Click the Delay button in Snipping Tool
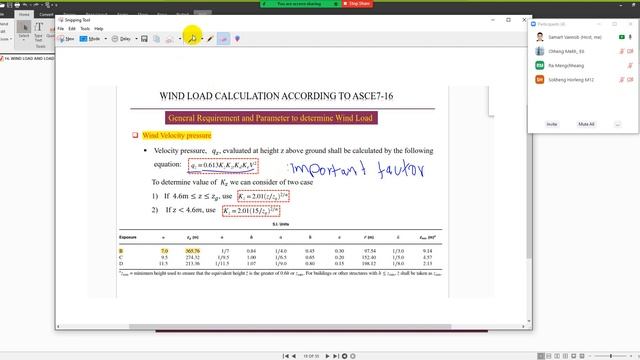 tap(121, 39)
